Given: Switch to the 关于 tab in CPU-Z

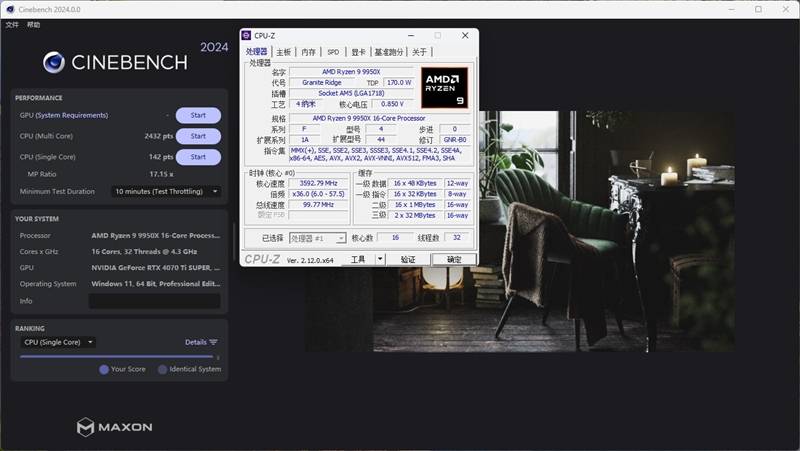Looking at the screenshot, I should [x=419, y=52].
